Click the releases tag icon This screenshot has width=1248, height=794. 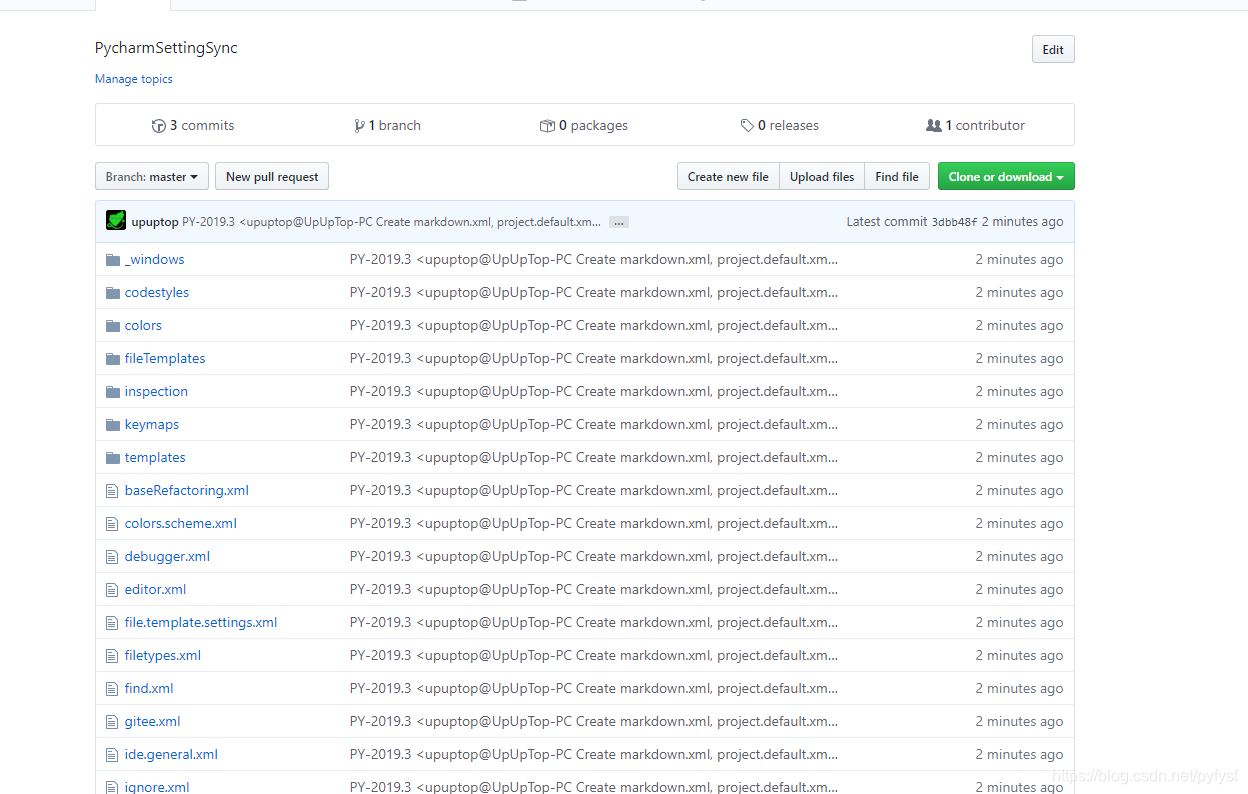point(747,126)
